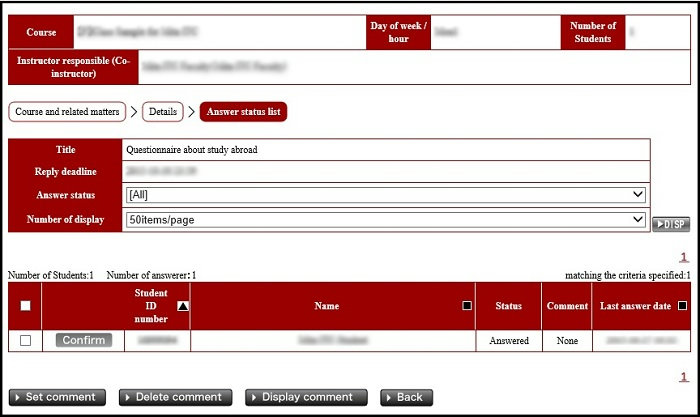
Task: Open Display comment
Action: coord(306,397)
